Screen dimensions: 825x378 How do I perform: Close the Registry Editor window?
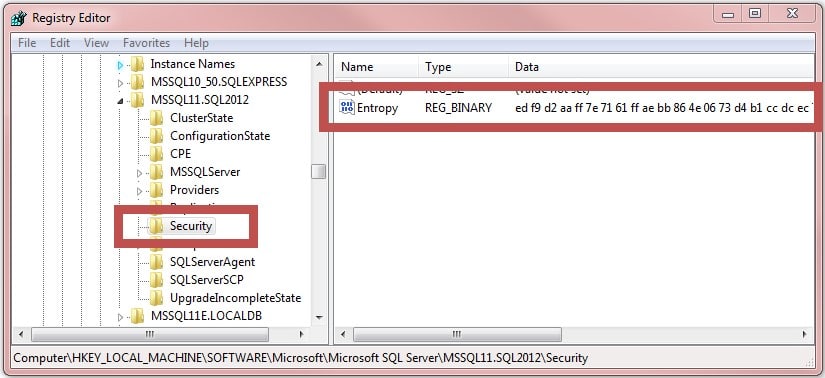(x=792, y=14)
